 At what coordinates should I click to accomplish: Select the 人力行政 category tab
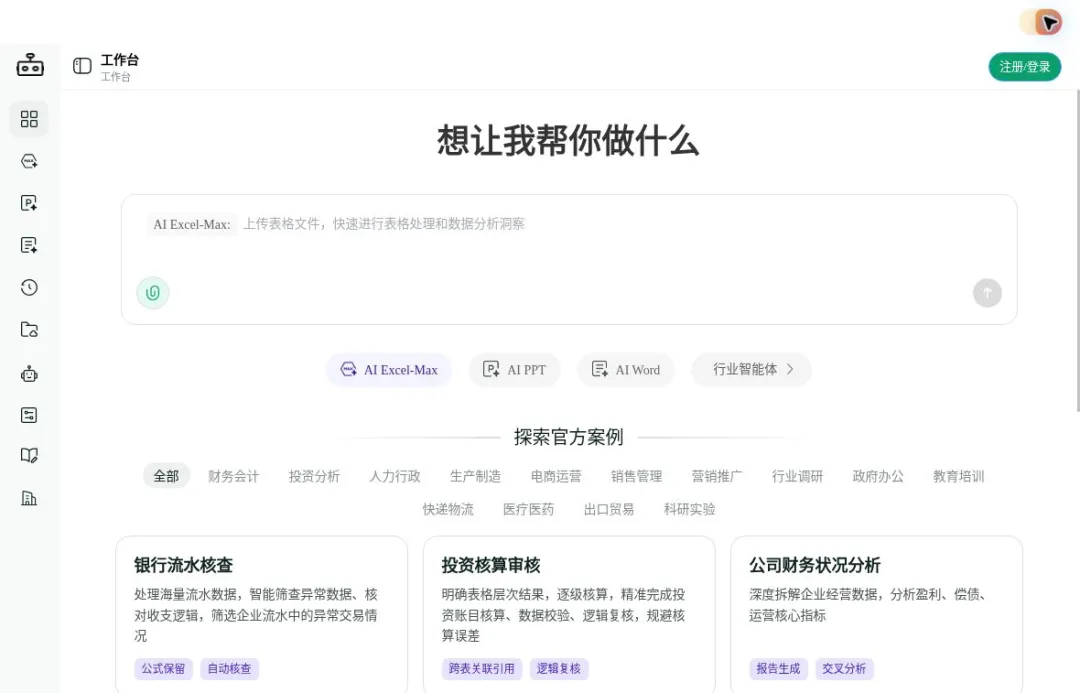[x=395, y=476]
